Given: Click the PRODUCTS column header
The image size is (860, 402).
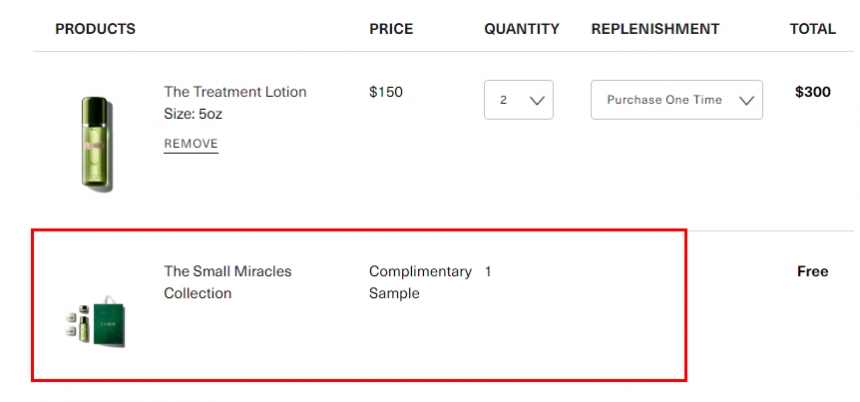Looking at the screenshot, I should coord(95,29).
